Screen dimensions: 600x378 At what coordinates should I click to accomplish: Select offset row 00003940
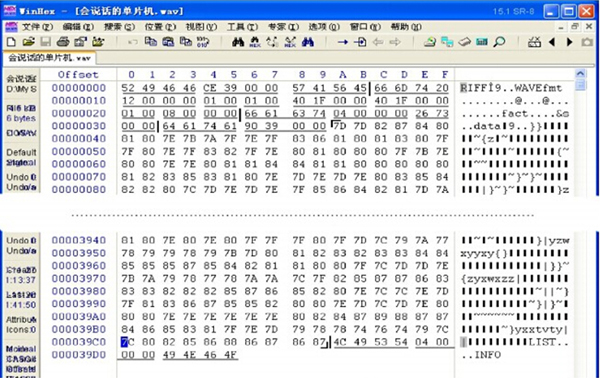click(78, 240)
